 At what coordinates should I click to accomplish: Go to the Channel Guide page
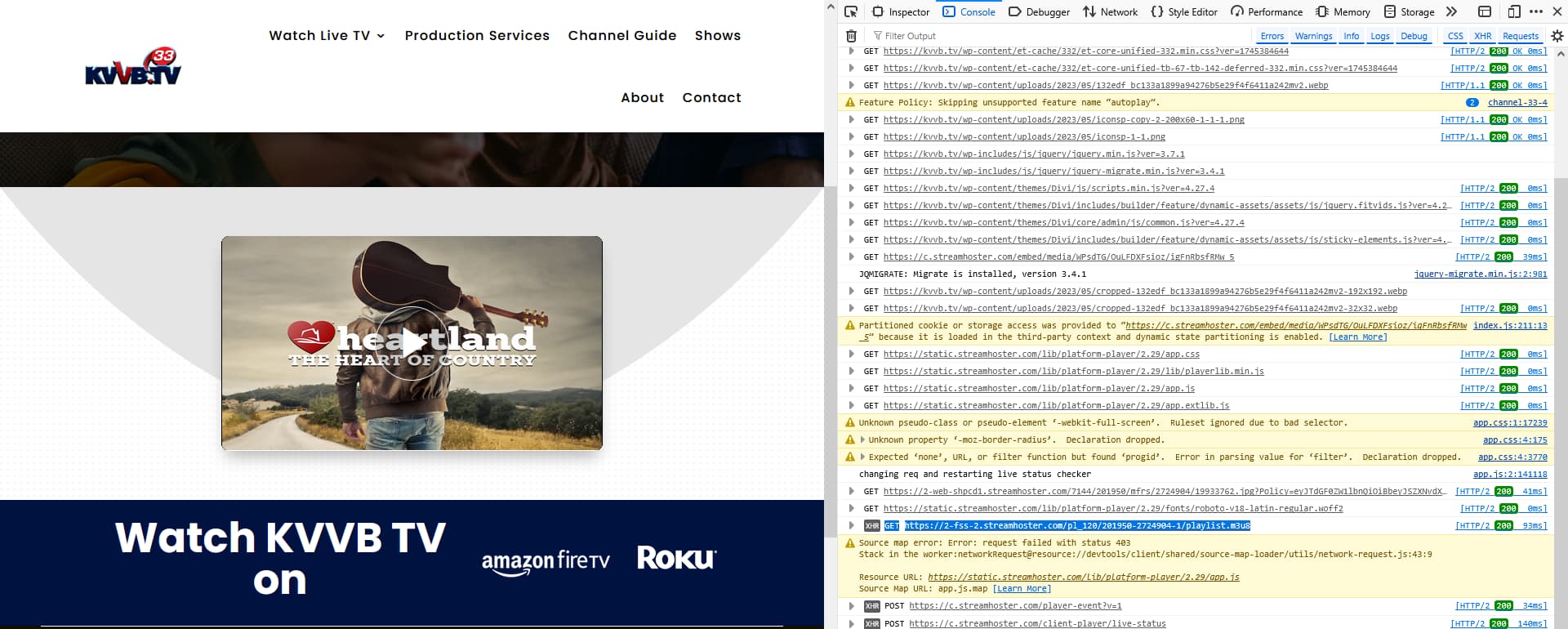(621, 36)
